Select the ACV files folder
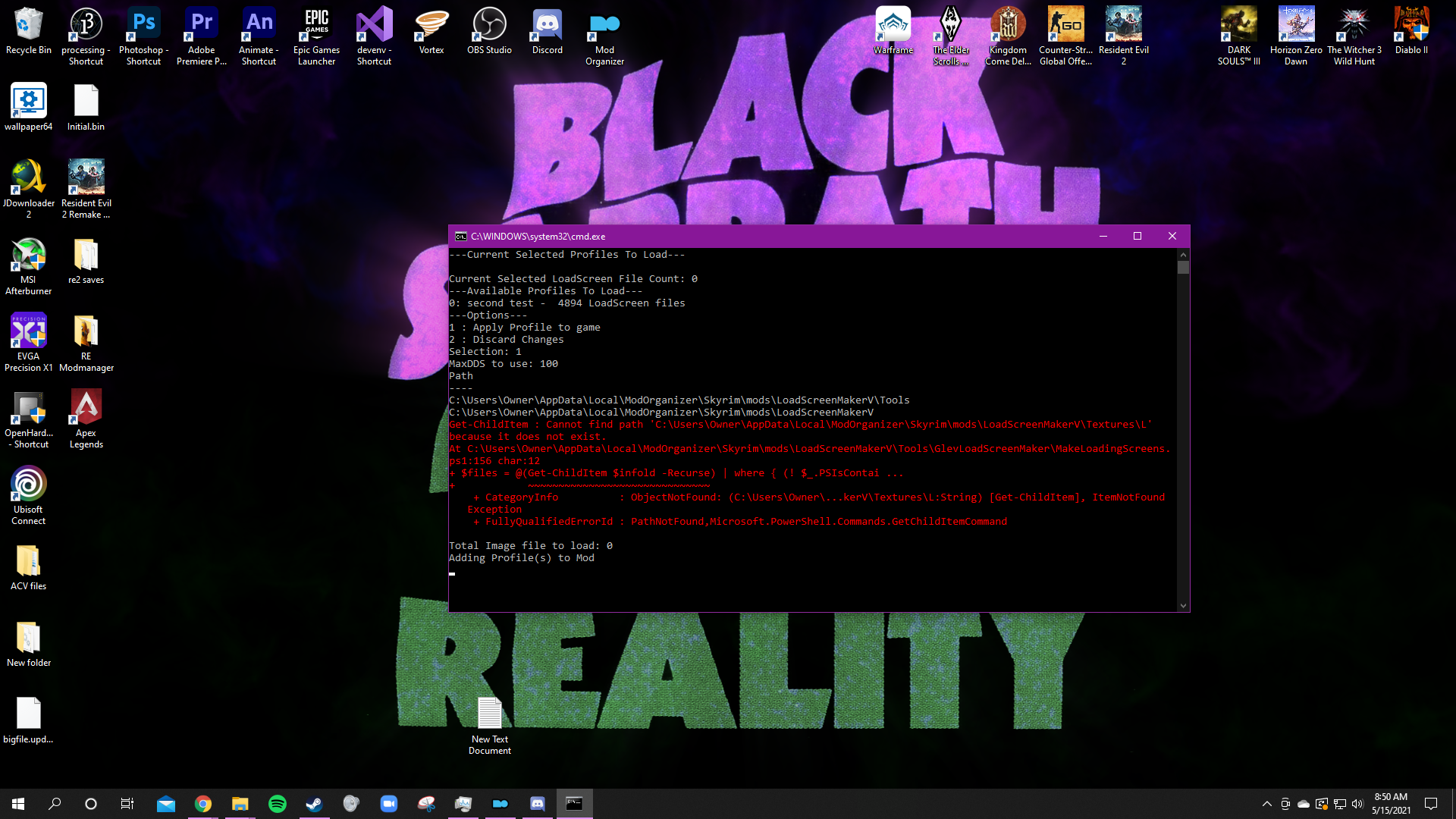1456x819 pixels. 29,567
